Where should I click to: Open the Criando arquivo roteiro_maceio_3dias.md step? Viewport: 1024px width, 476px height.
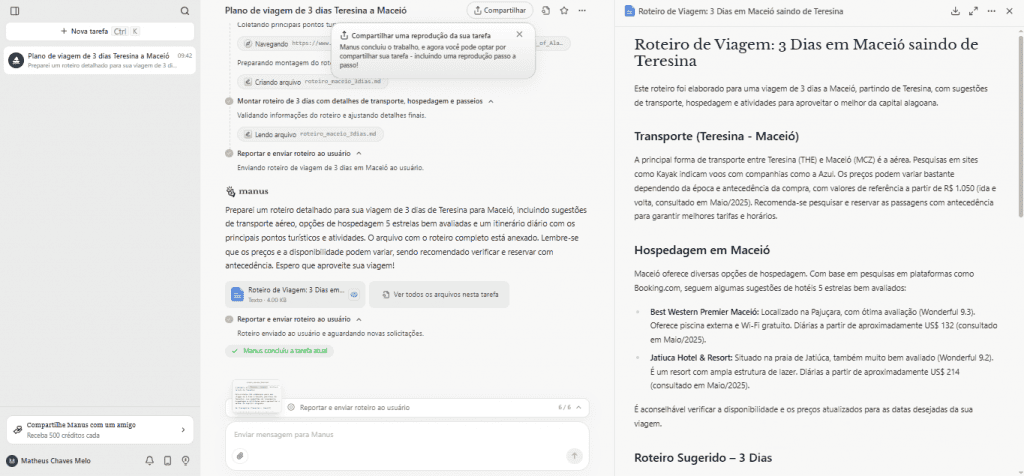point(313,82)
